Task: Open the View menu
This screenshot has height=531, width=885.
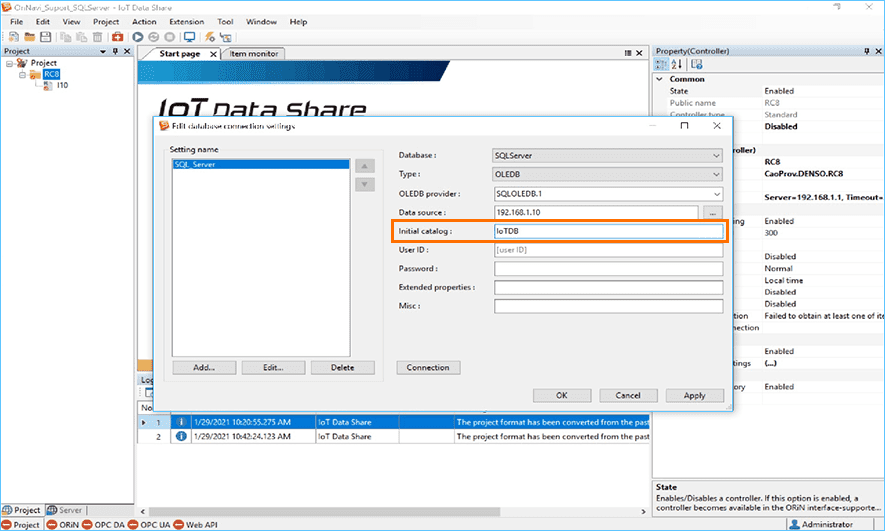Action: [x=71, y=21]
